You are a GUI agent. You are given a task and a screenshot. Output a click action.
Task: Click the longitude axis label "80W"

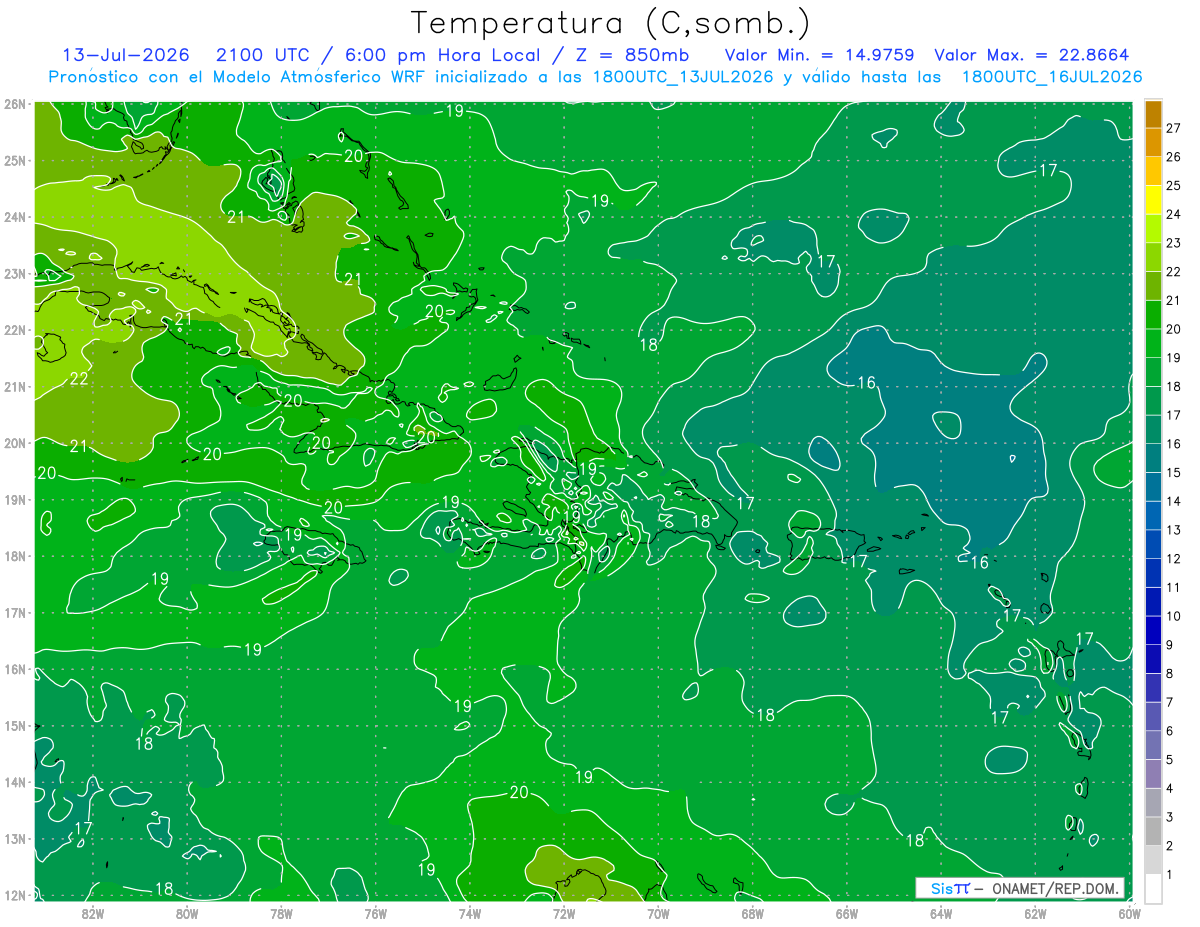187,912
